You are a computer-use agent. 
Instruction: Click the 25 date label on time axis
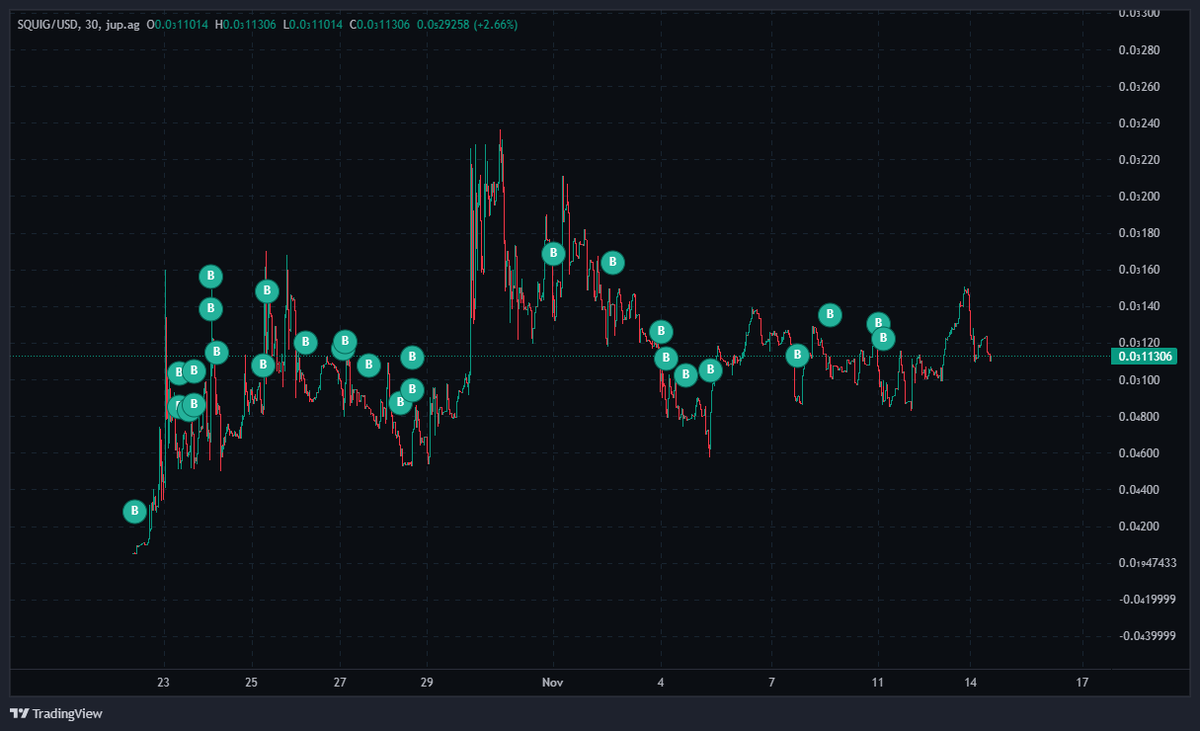[252, 683]
